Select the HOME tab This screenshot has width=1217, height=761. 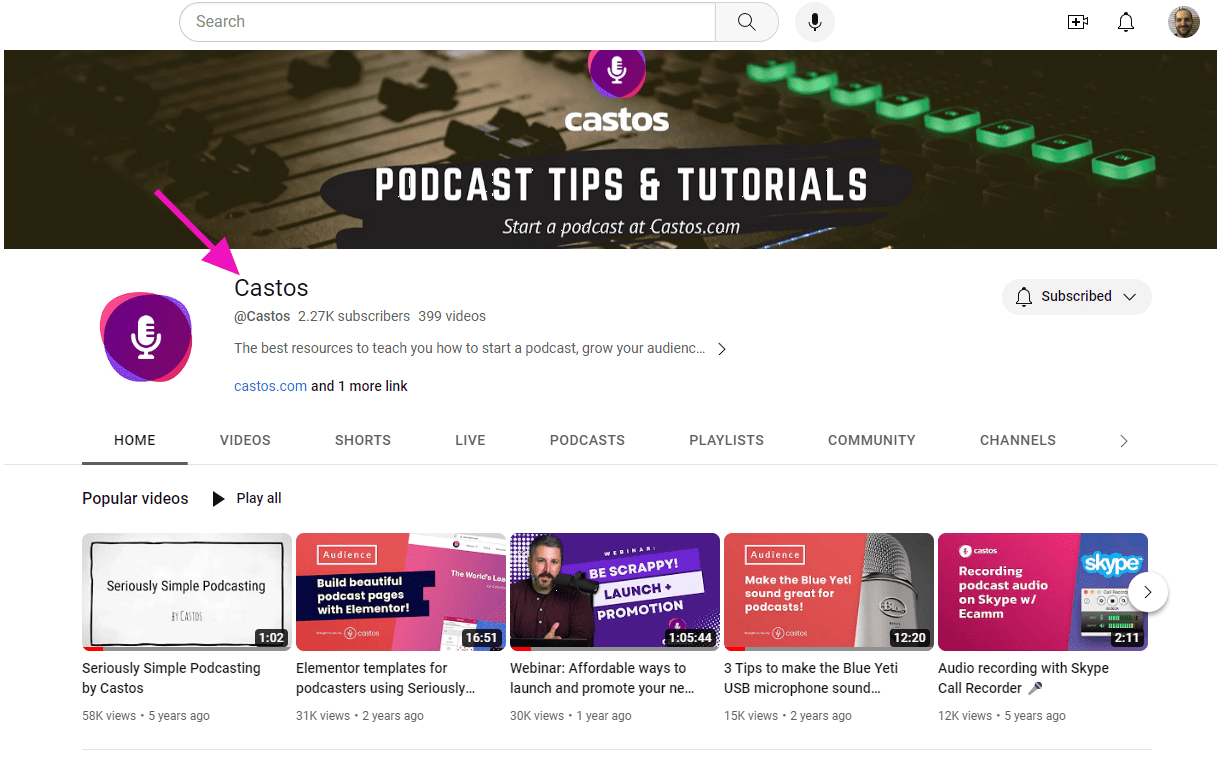(x=135, y=440)
